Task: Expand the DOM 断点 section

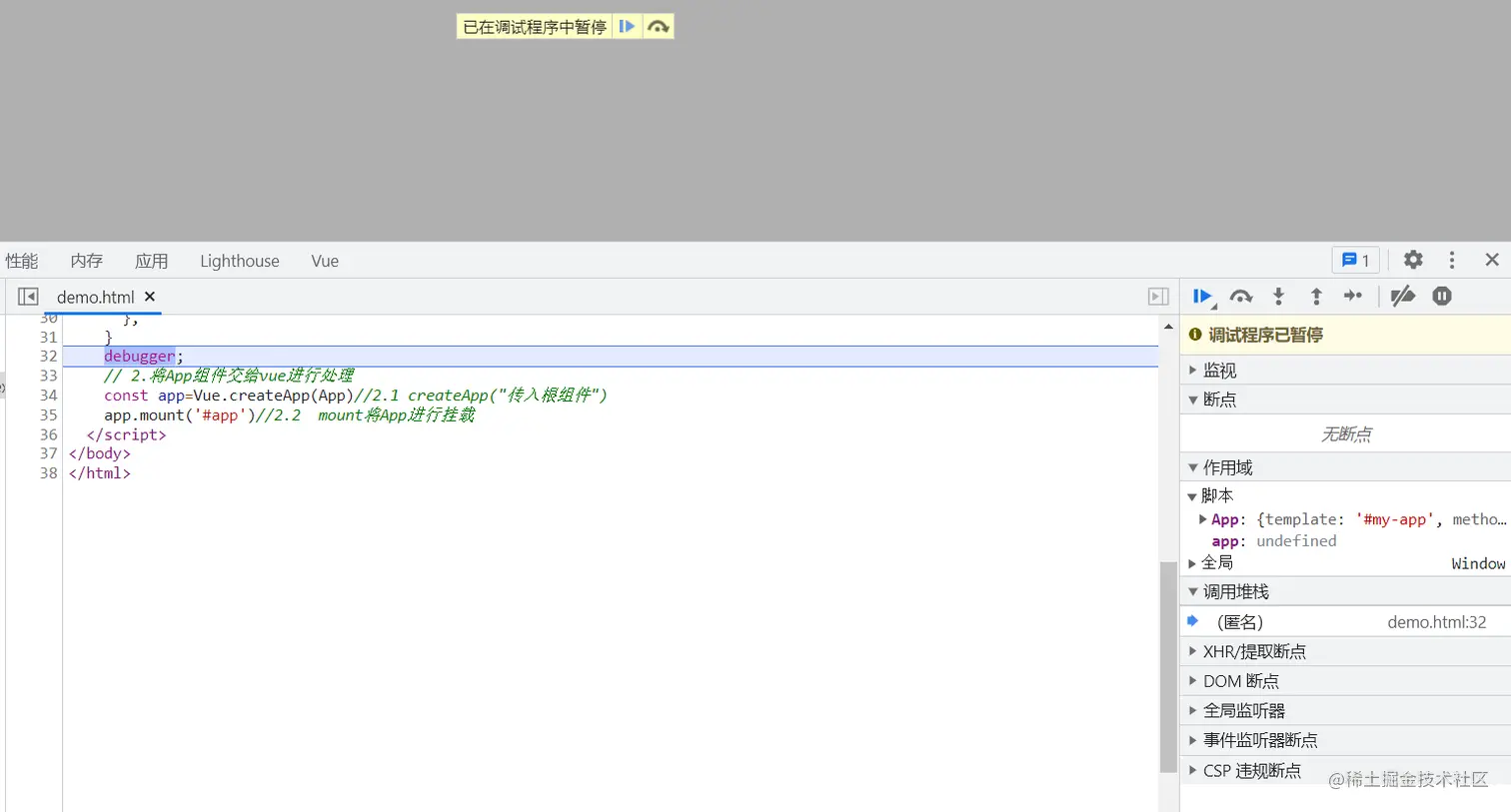Action: [1345, 681]
